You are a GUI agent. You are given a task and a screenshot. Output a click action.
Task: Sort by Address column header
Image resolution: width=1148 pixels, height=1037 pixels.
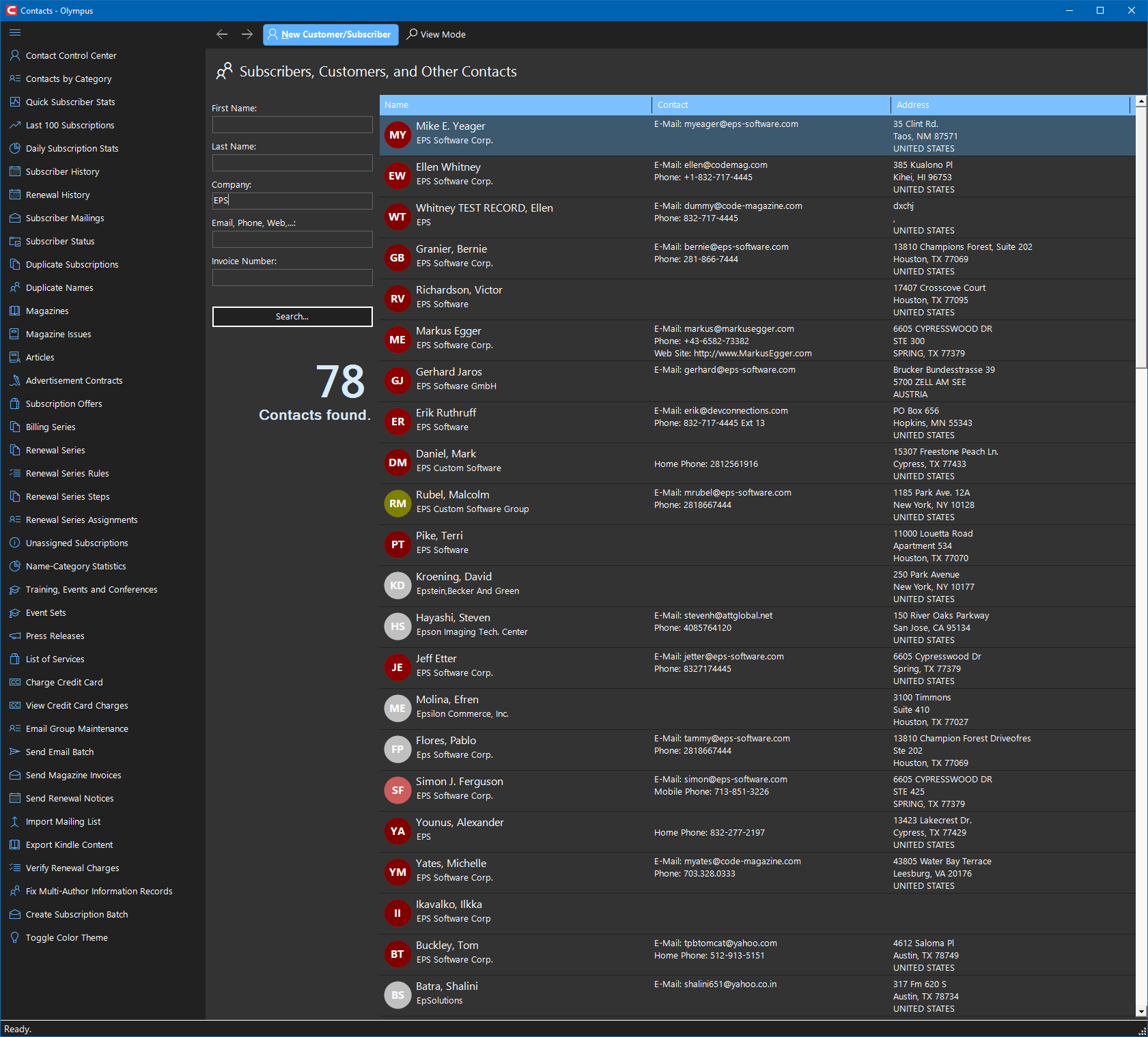pos(1010,105)
